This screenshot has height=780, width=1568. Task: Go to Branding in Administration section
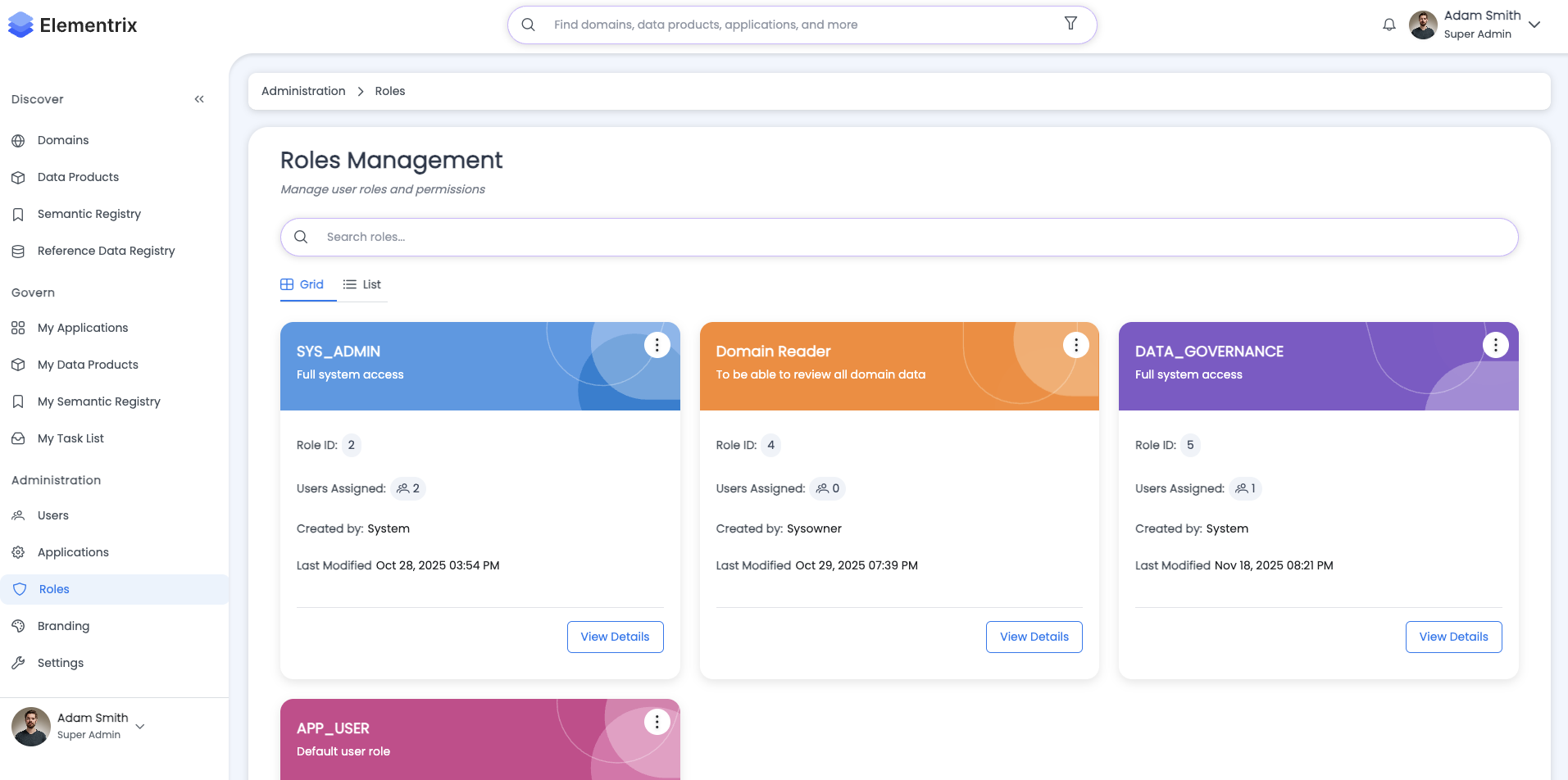[x=63, y=626]
